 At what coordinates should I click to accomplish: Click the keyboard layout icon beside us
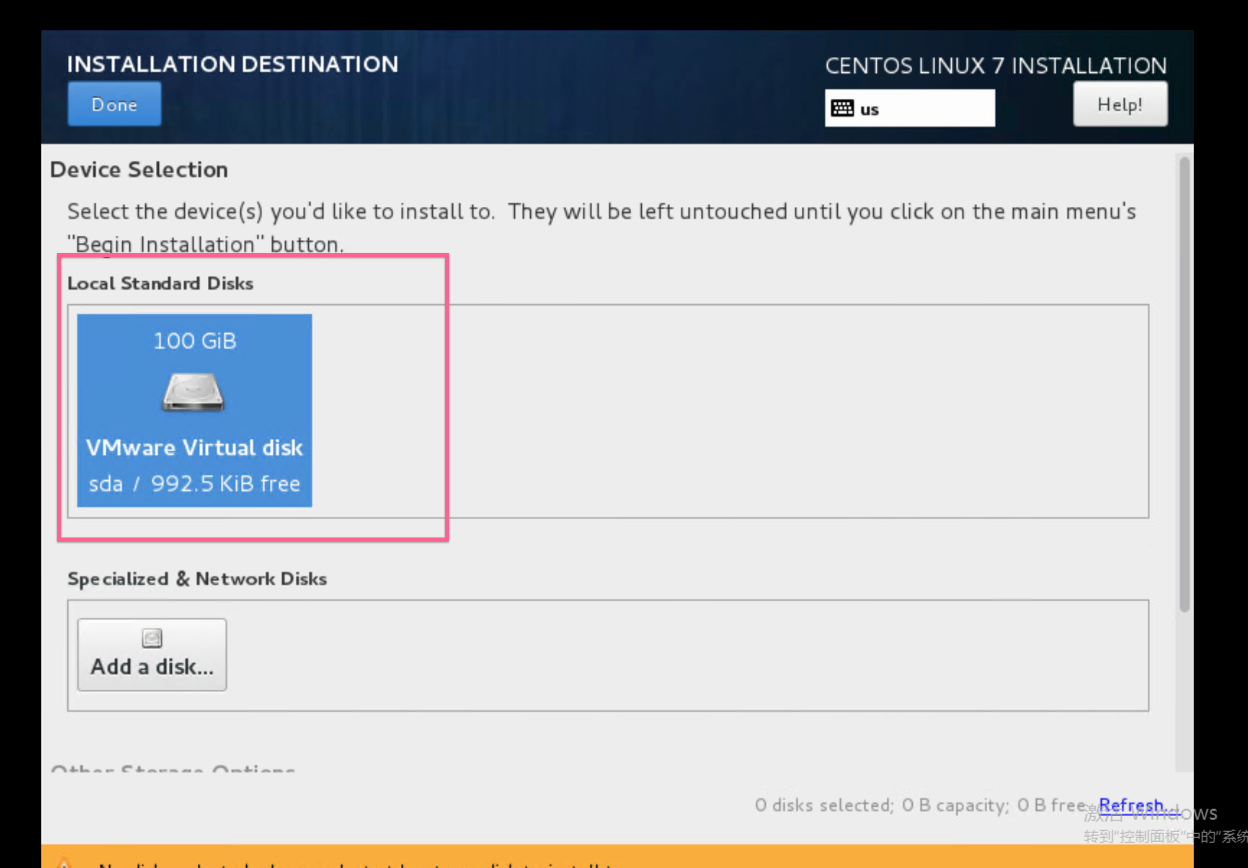[x=842, y=109]
